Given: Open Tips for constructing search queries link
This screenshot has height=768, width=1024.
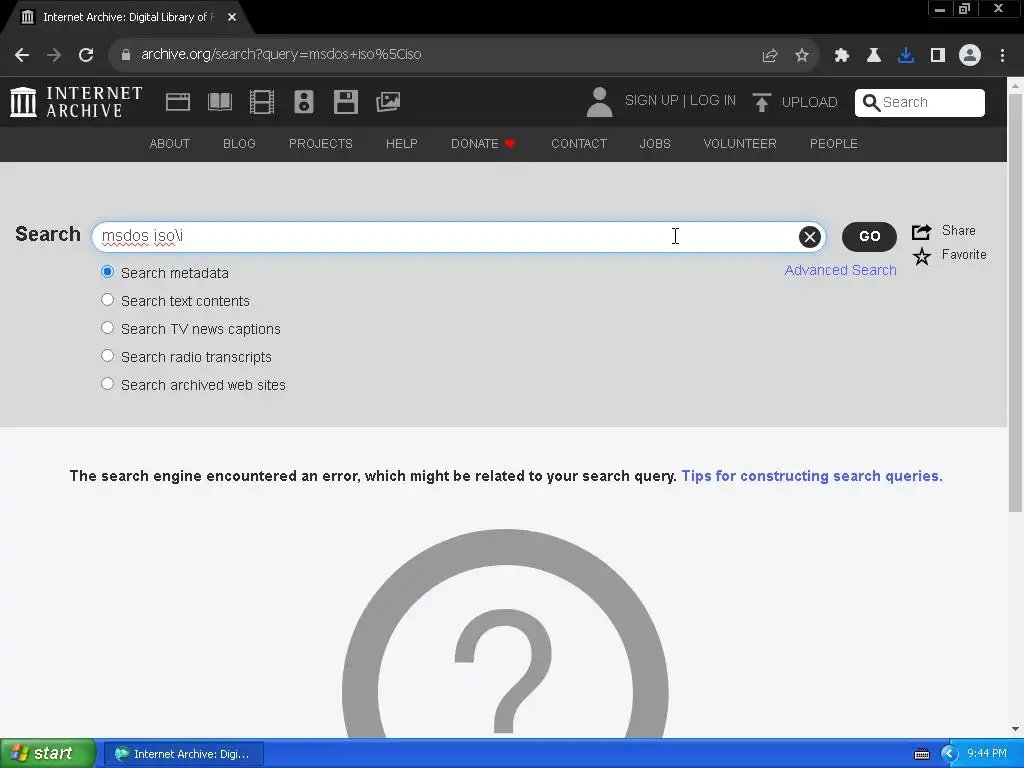Looking at the screenshot, I should 812,476.
